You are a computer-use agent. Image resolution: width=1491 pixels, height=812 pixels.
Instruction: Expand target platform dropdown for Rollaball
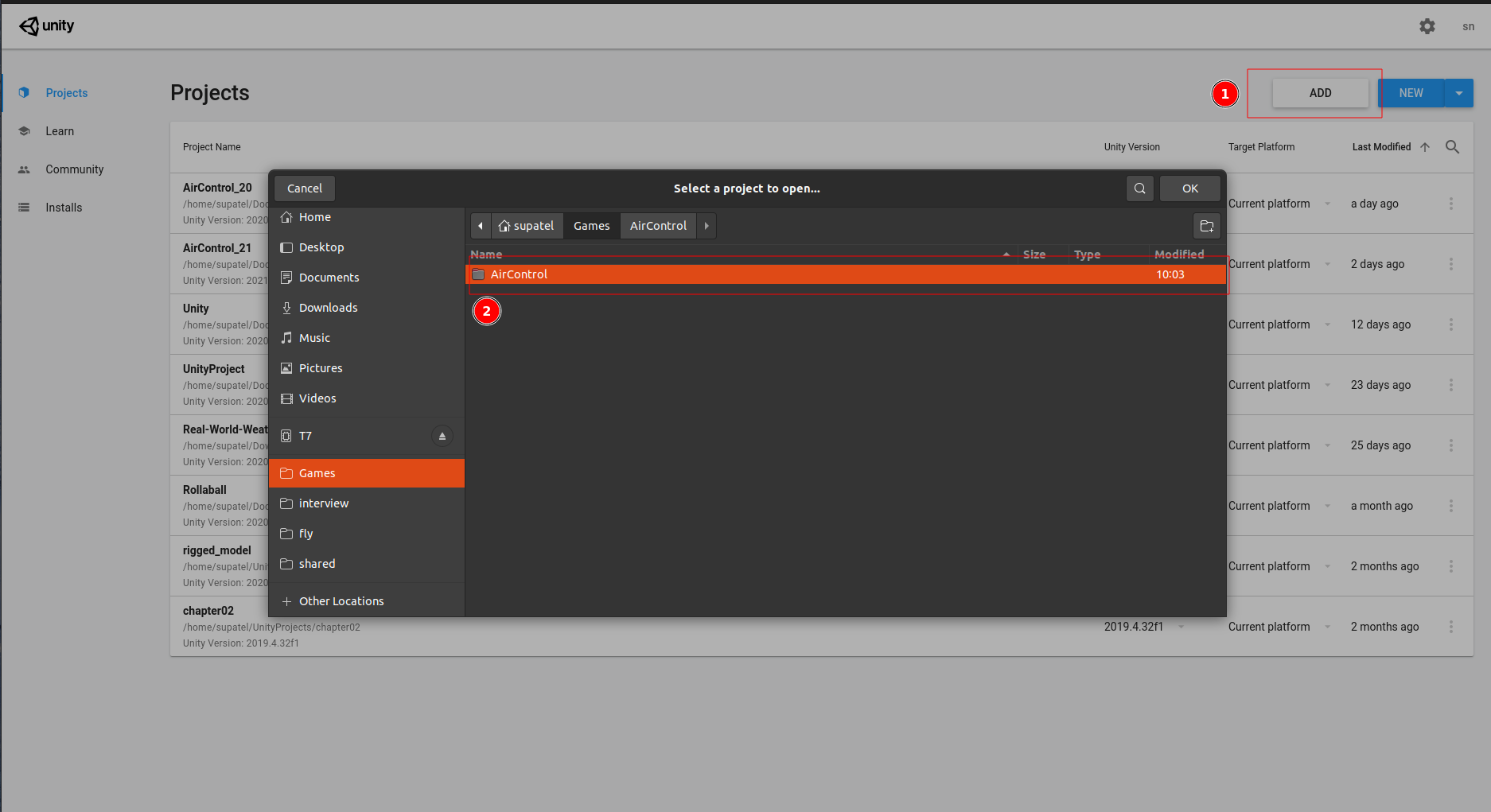[x=1328, y=506]
